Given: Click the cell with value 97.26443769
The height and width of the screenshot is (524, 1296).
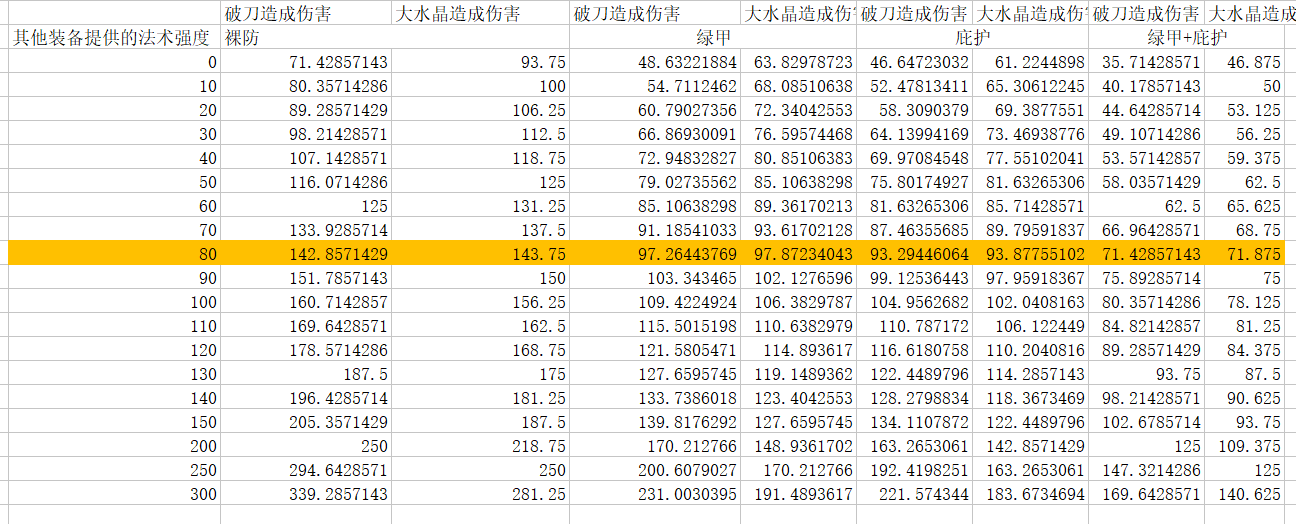Looking at the screenshot, I should 655,254.
